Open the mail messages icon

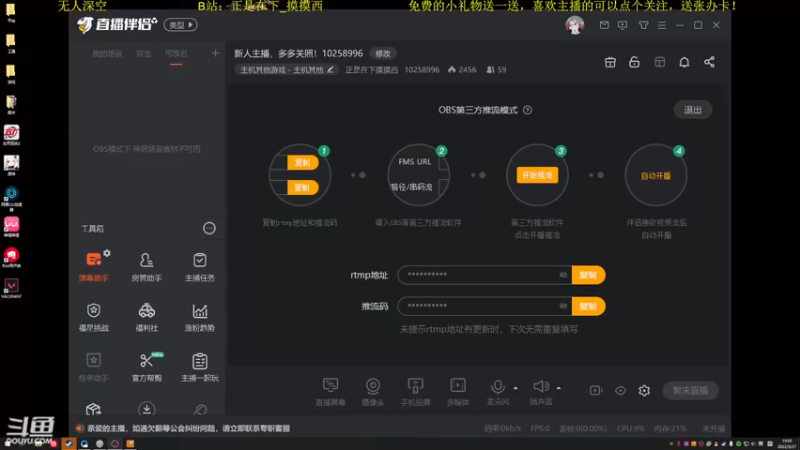(604, 25)
